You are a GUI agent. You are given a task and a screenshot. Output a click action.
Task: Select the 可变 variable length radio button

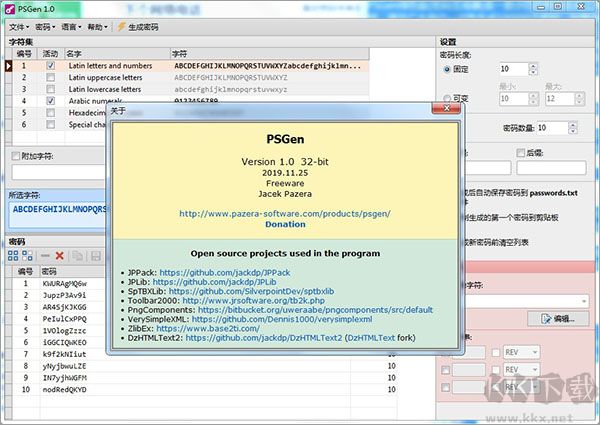pos(447,98)
